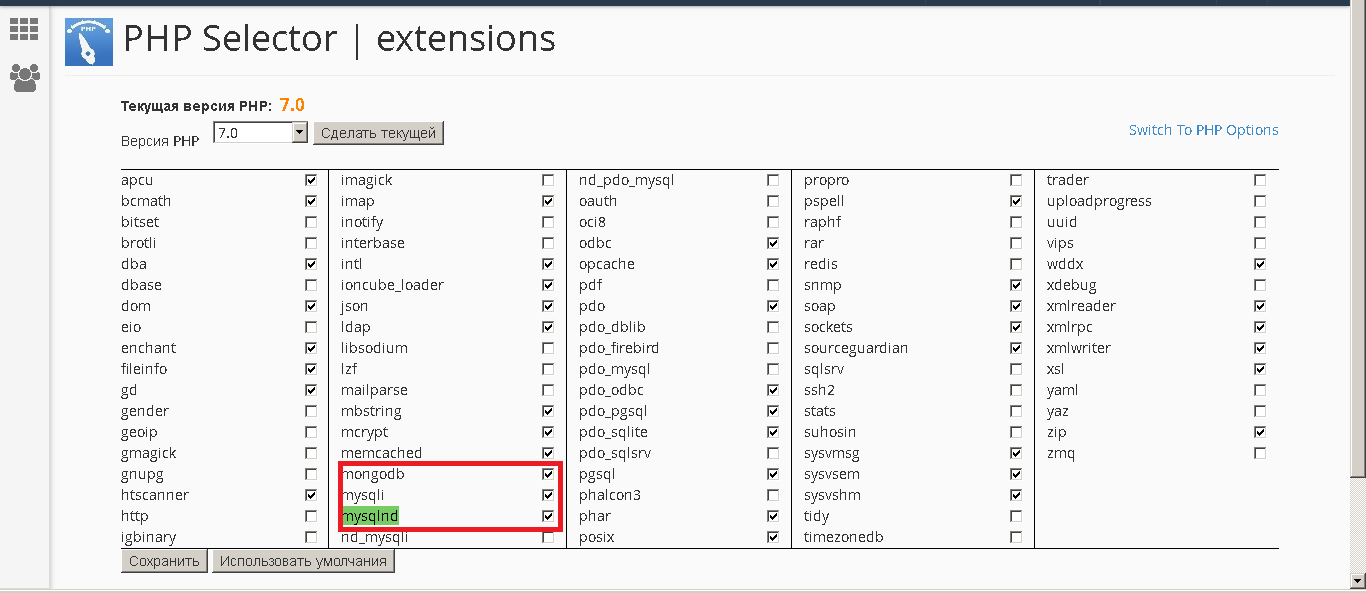Enable the imagick extension checkbox

548,180
